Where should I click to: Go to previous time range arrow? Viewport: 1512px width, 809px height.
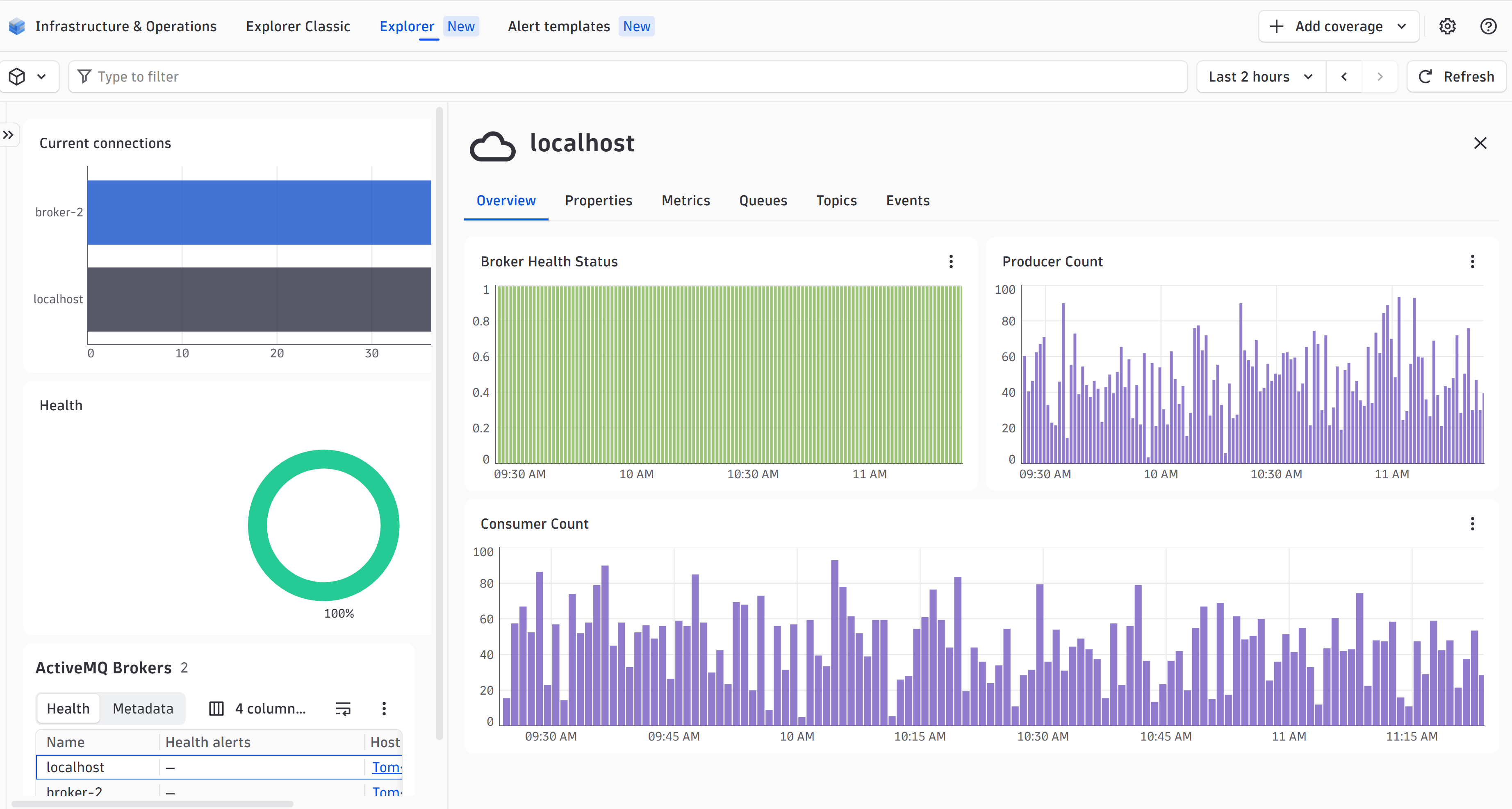click(1344, 77)
